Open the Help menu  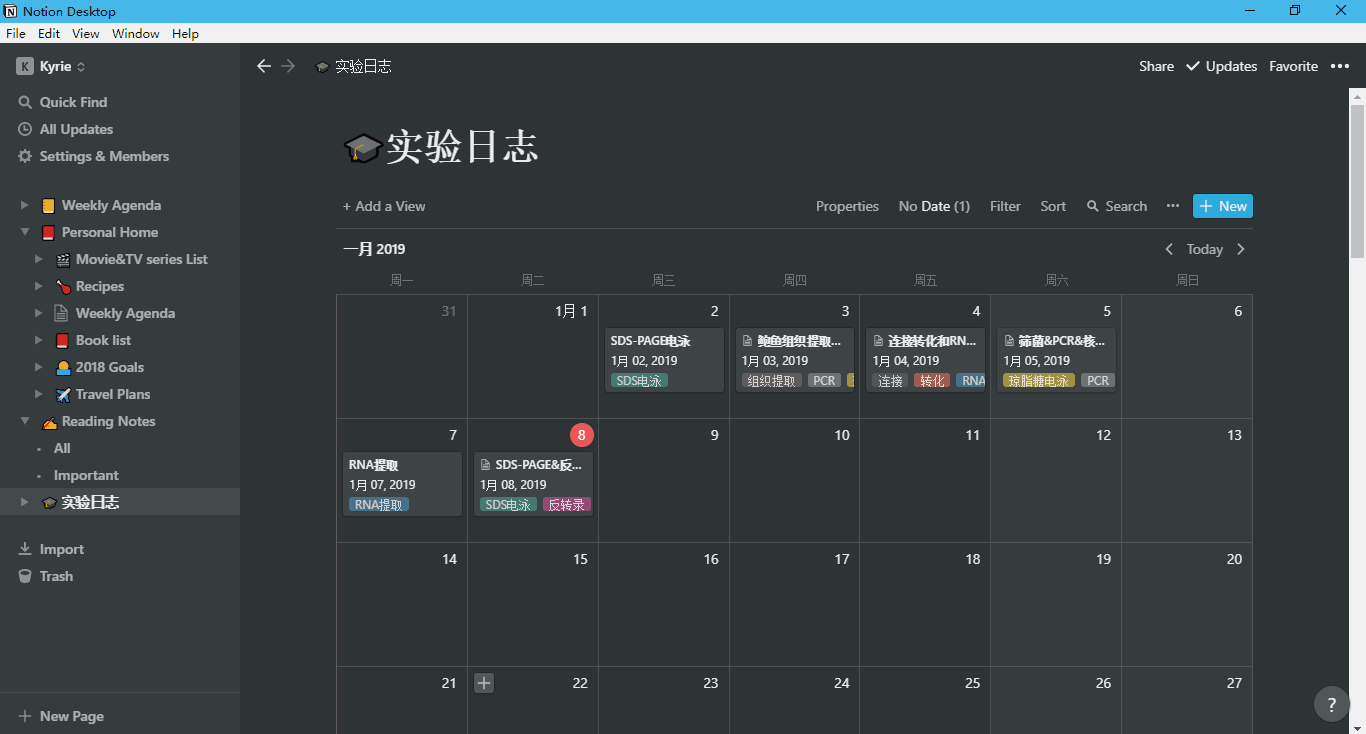click(x=185, y=33)
